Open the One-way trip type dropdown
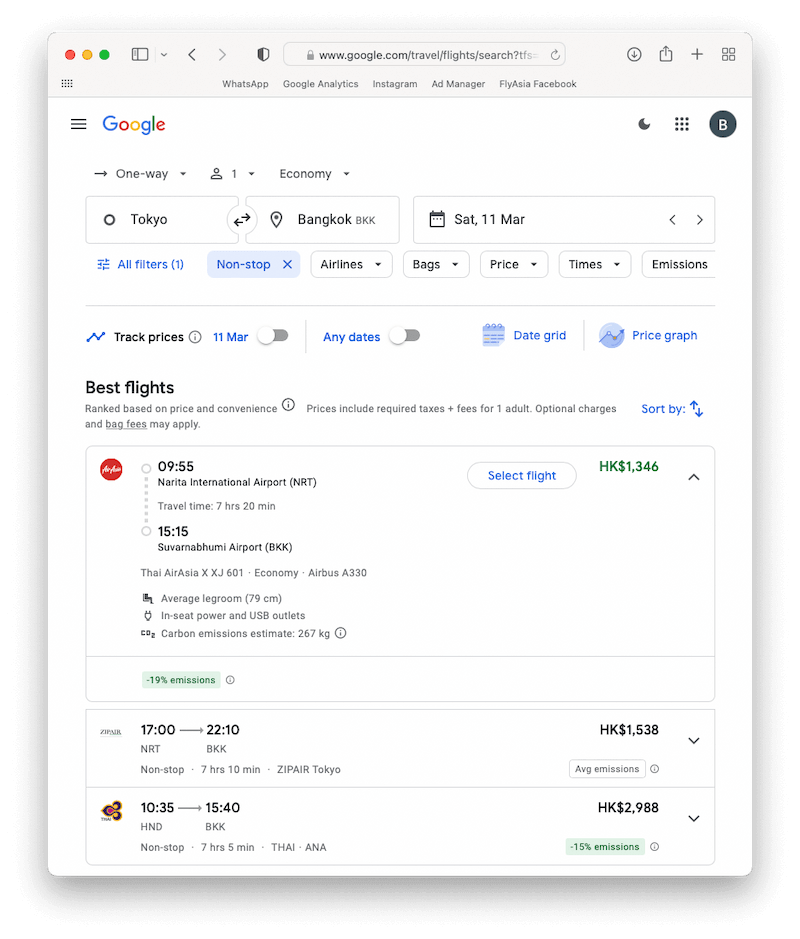The image size is (800, 939). tap(141, 174)
